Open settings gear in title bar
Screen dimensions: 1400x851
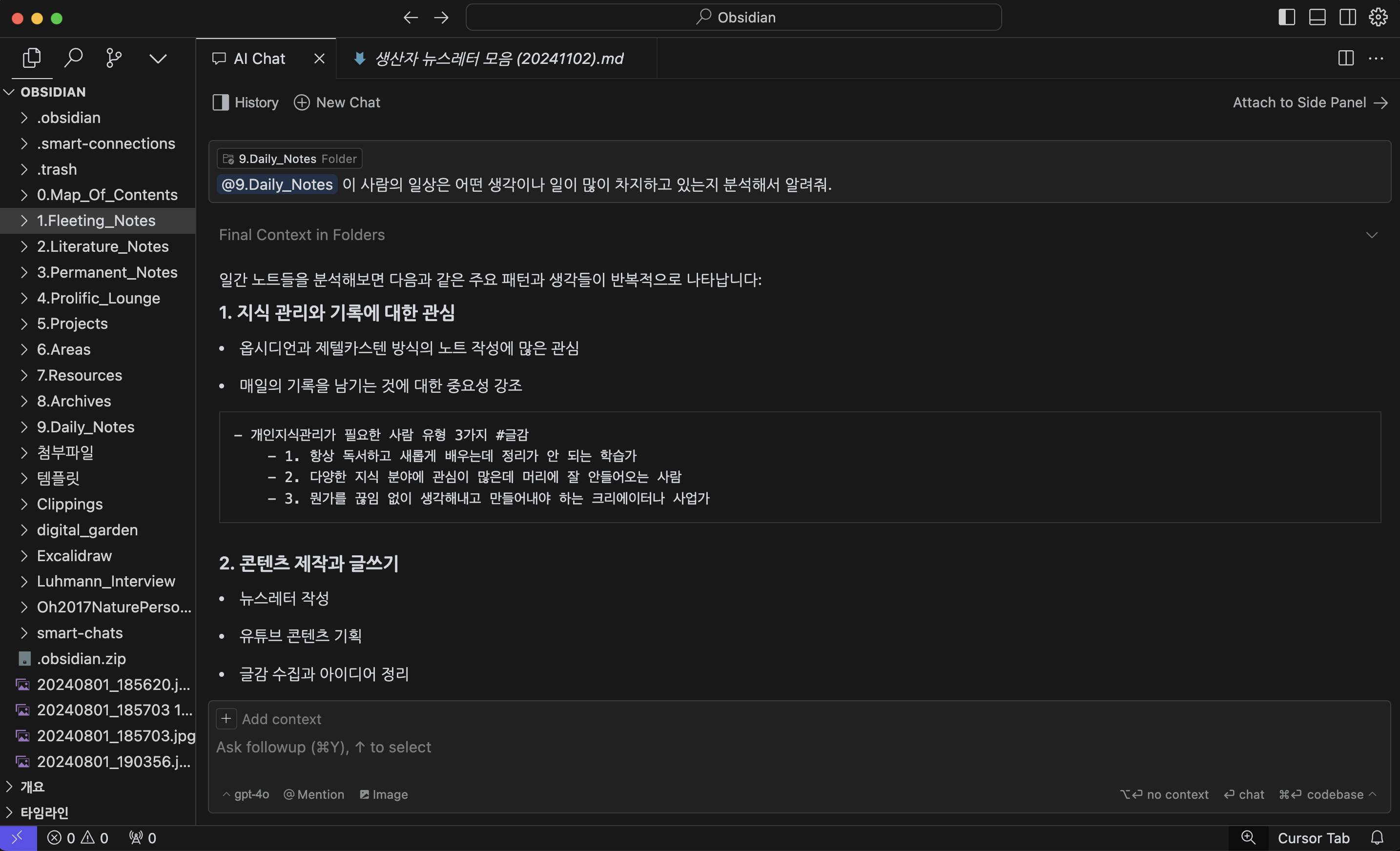[1378, 17]
